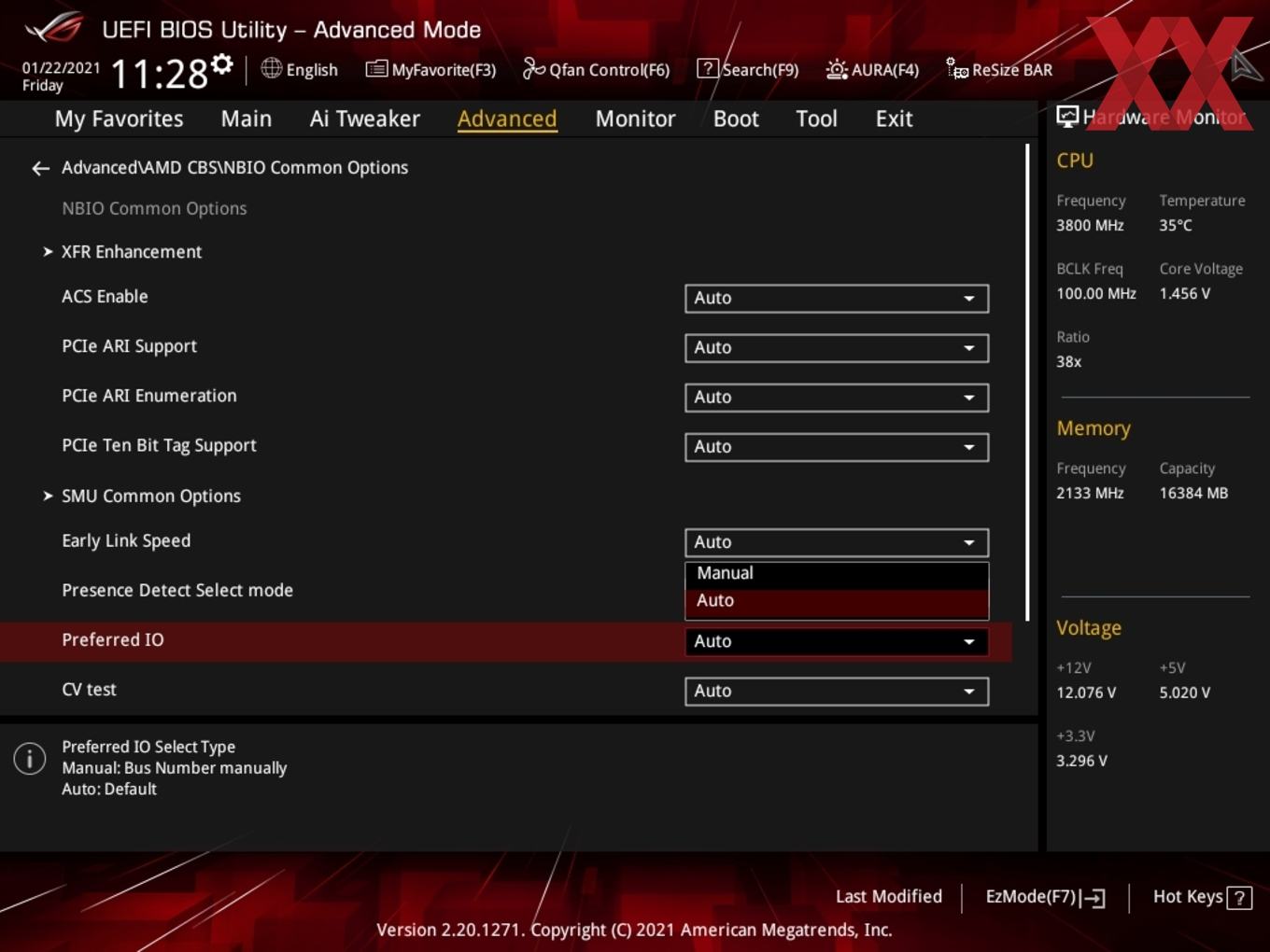Click Memory capacity 16384 MB value
Image resolution: width=1270 pixels, height=952 pixels.
(x=1194, y=494)
